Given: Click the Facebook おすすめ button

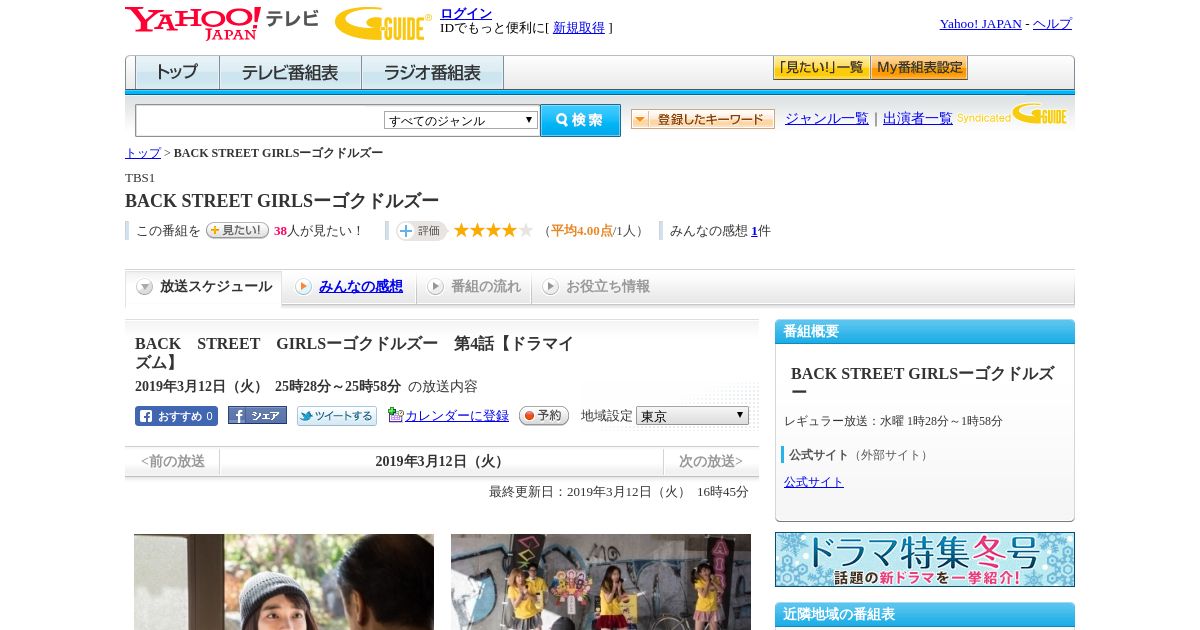Looking at the screenshot, I should 176,416.
